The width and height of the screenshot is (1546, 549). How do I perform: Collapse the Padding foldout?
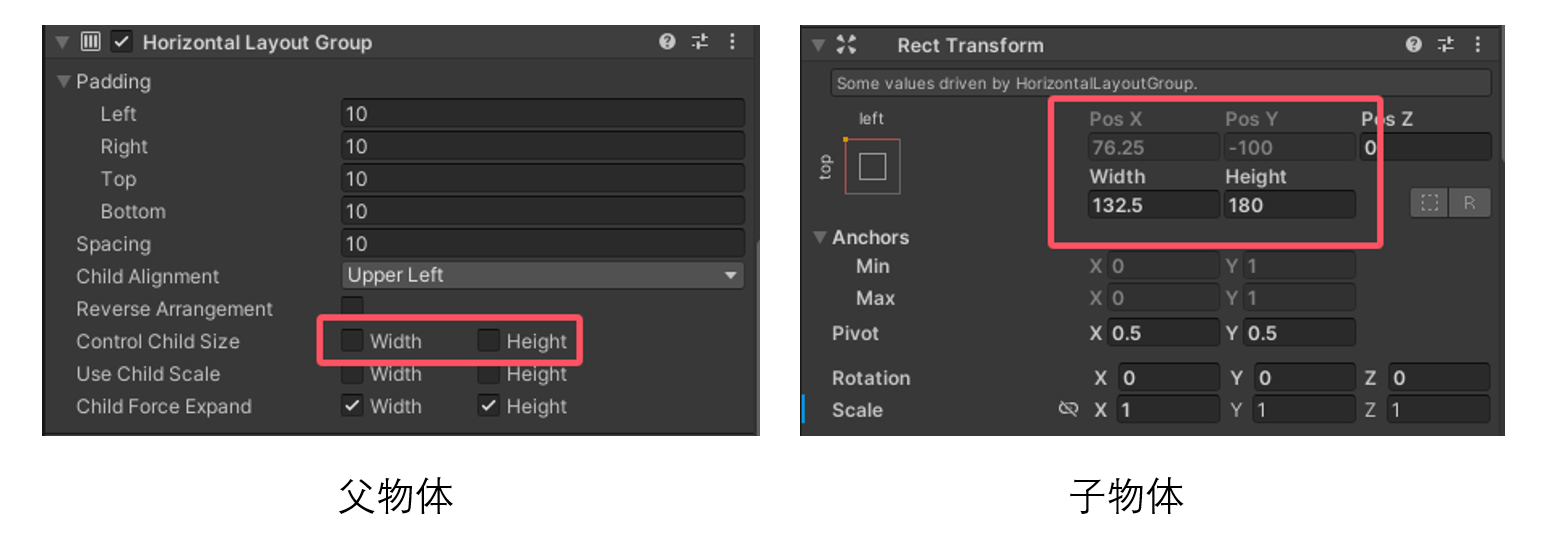[x=64, y=81]
